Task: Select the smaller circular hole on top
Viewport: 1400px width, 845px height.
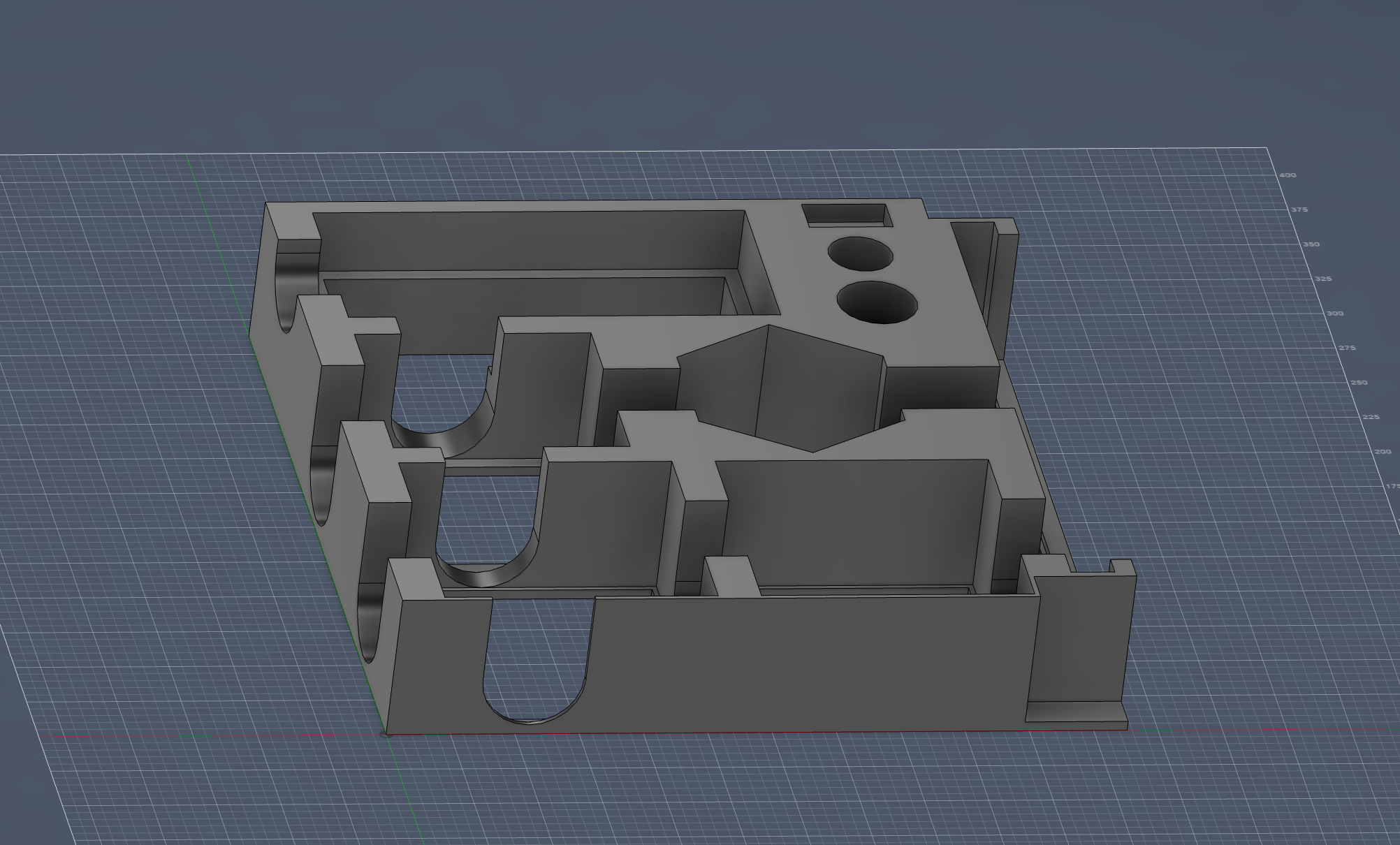Action: pos(861,253)
